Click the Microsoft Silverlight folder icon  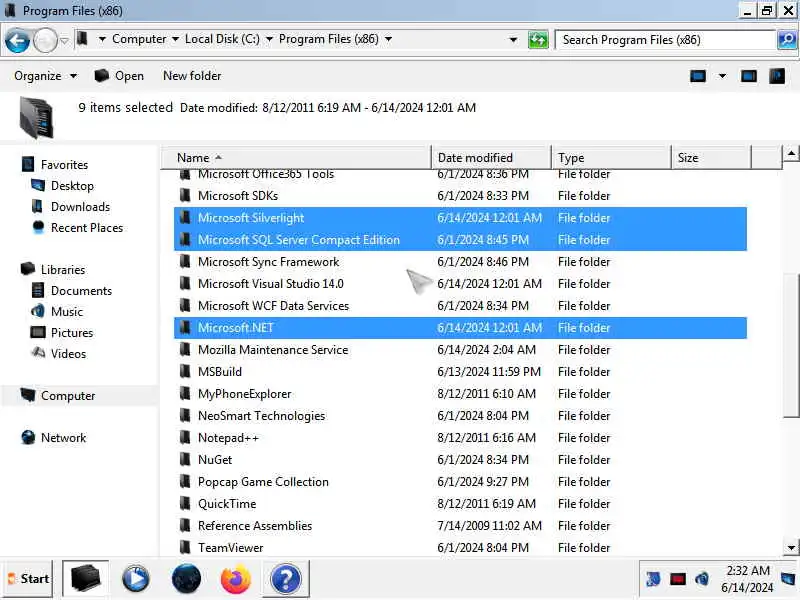point(185,217)
